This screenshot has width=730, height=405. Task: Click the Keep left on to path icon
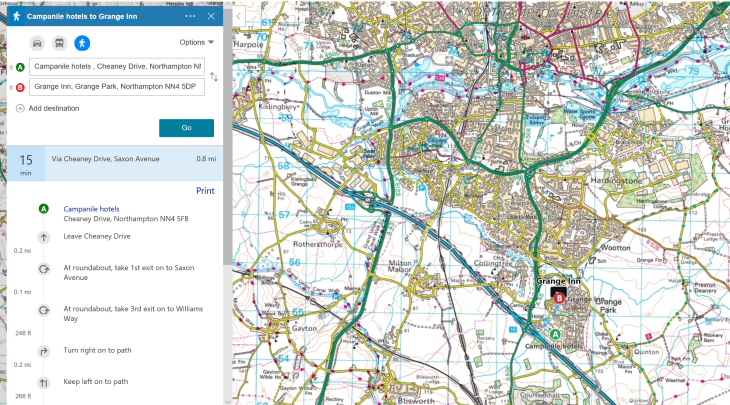click(x=44, y=382)
